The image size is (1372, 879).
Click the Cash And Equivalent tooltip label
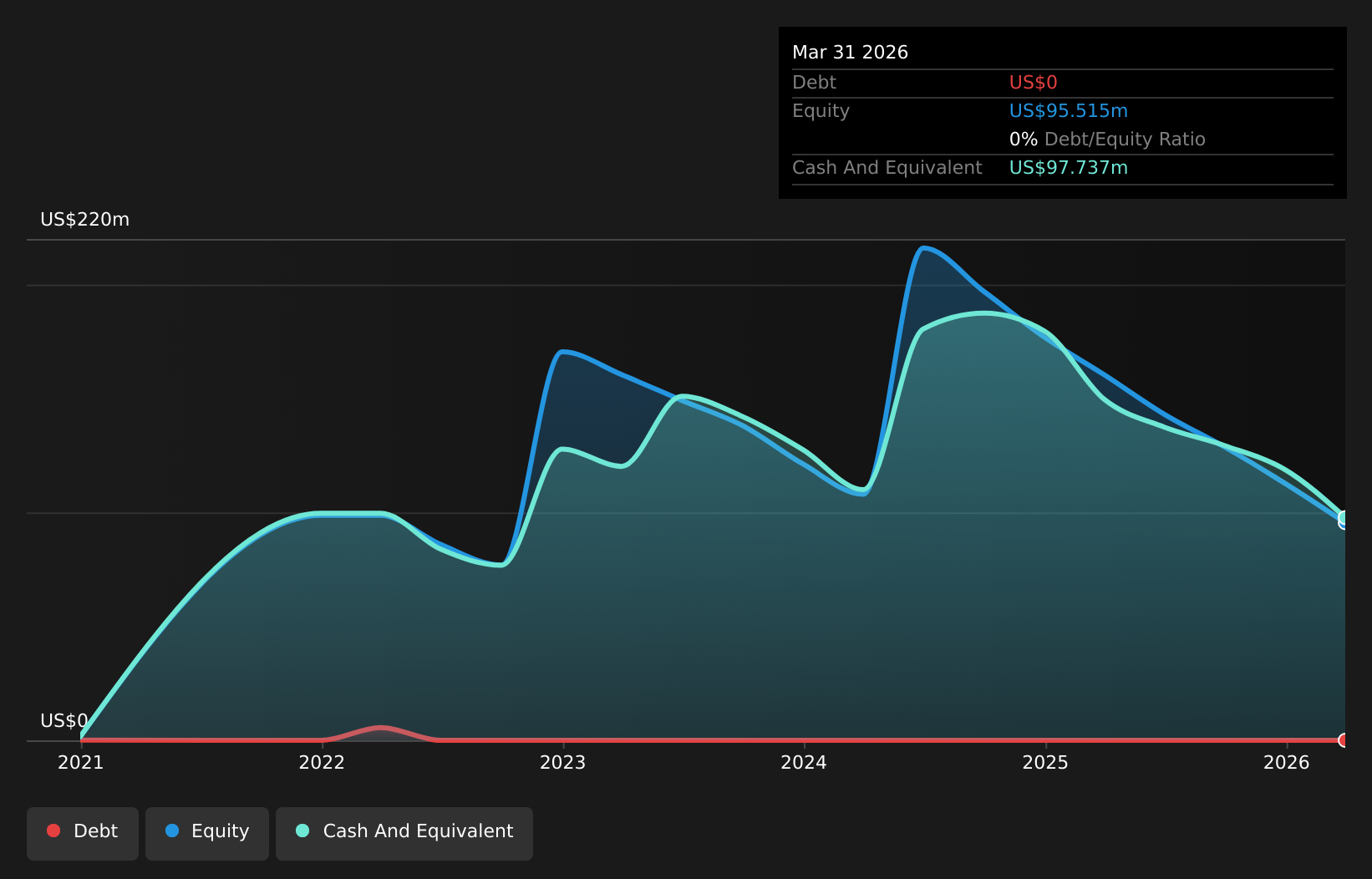(x=887, y=168)
